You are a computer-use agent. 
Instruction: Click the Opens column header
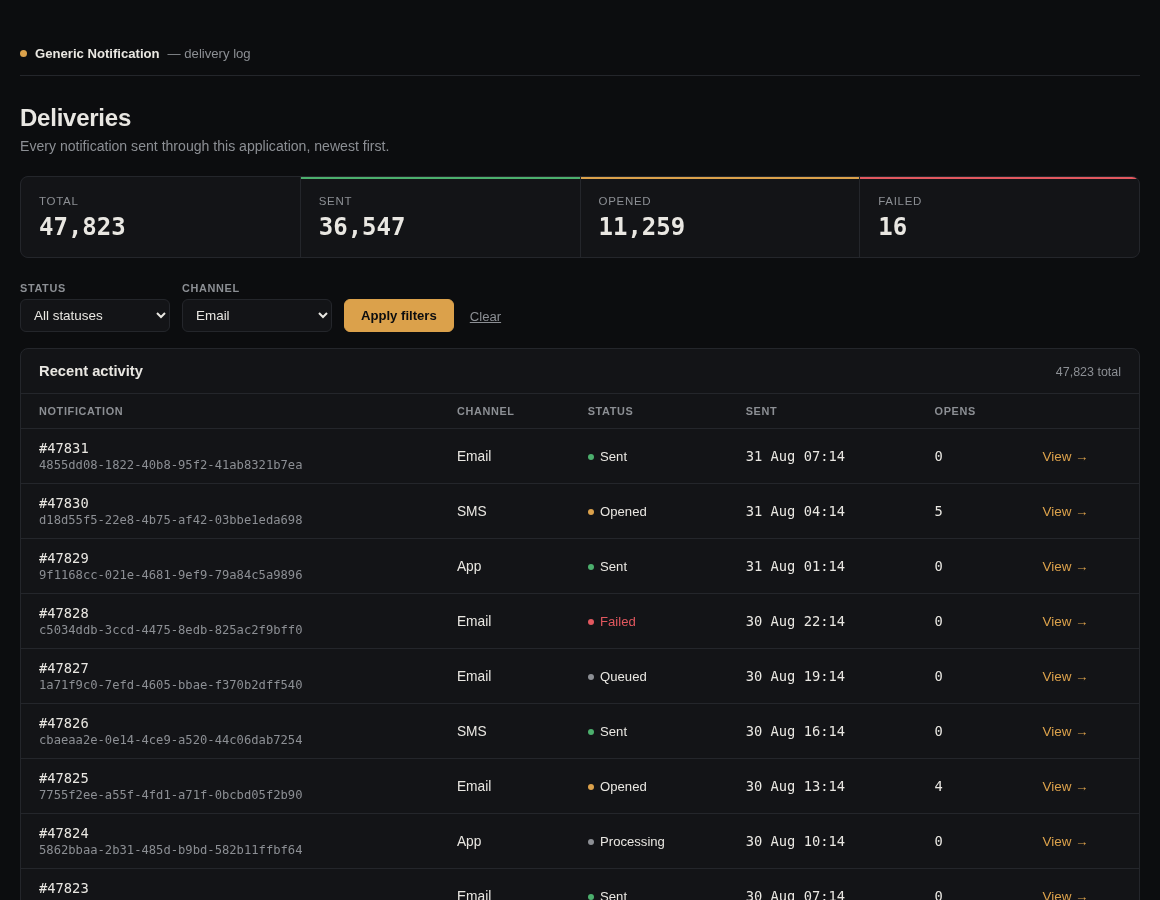tap(955, 411)
